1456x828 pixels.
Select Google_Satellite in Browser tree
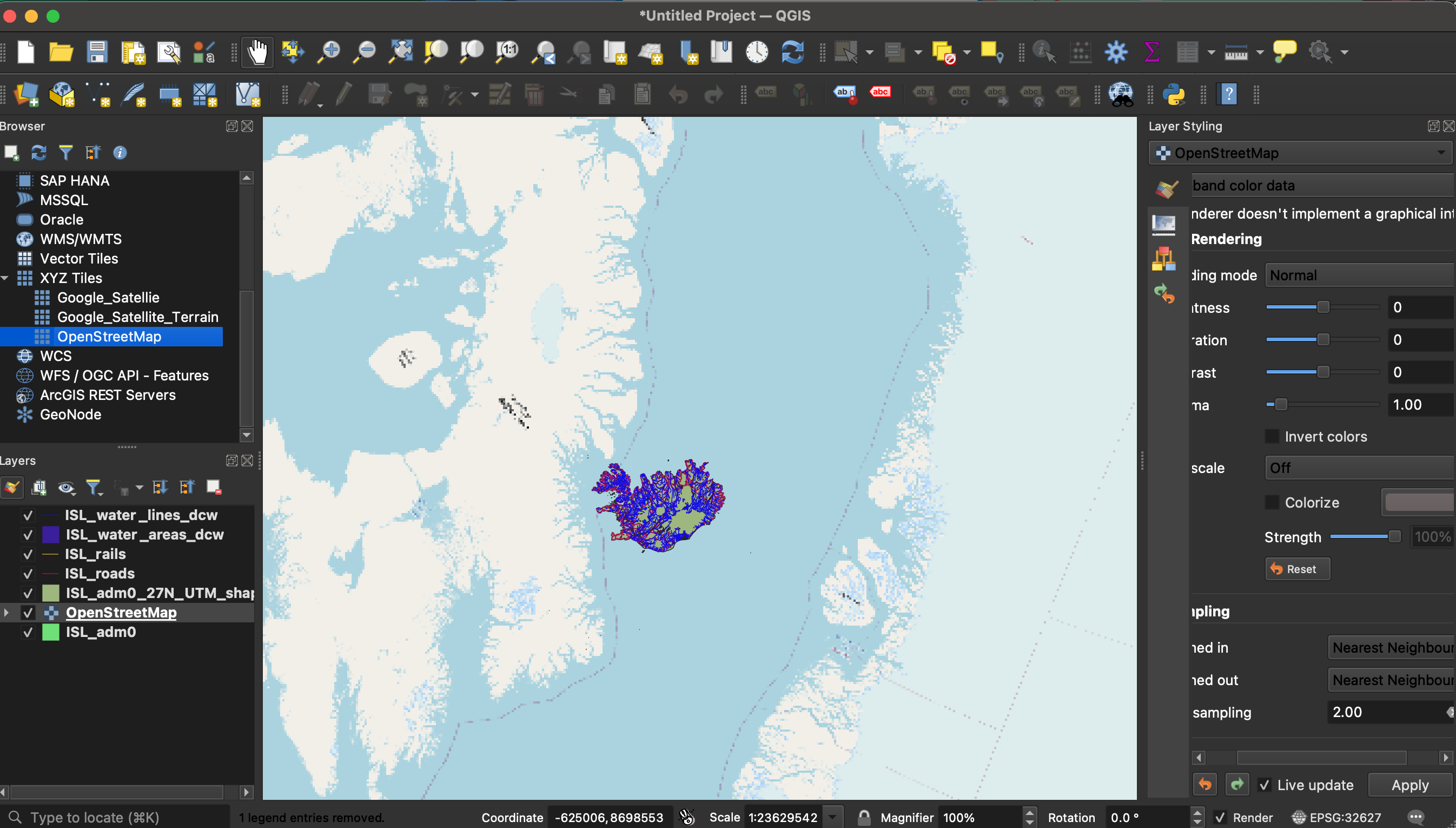click(108, 298)
